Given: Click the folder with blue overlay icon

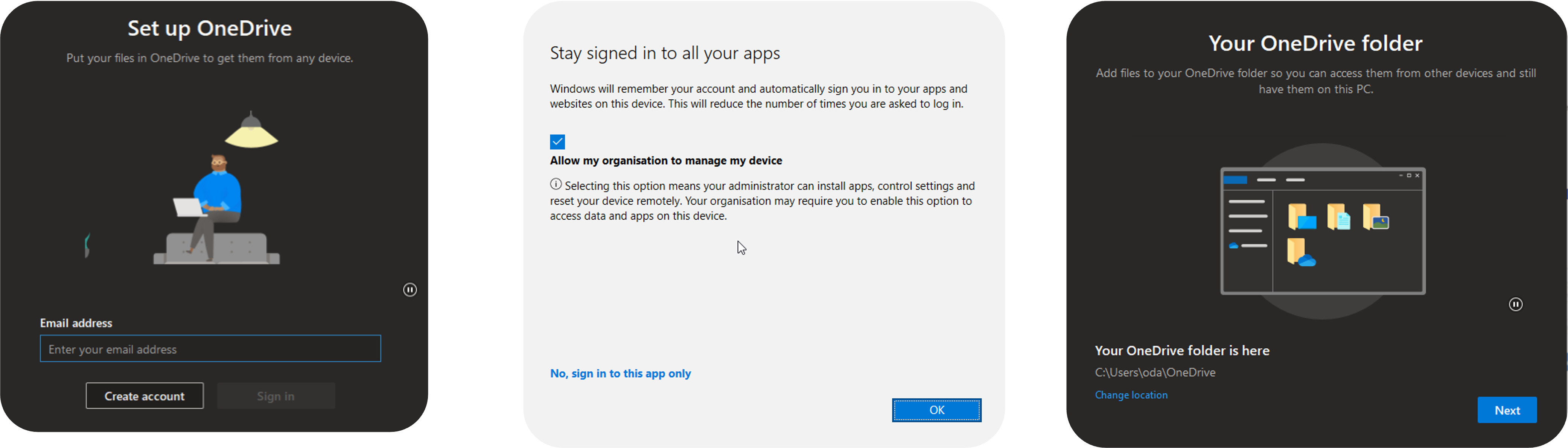Looking at the screenshot, I should (x=1302, y=217).
